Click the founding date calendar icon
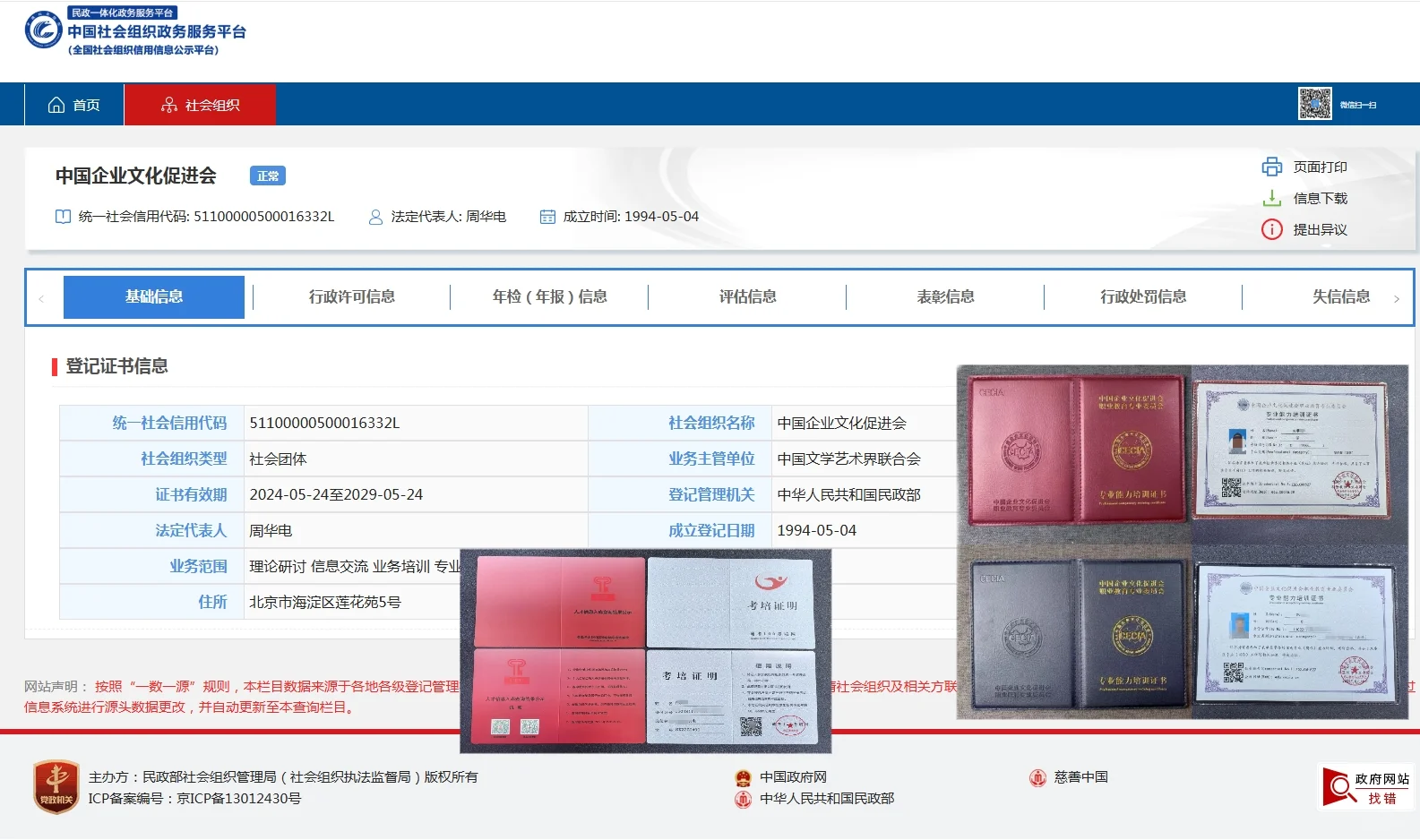 pos(547,217)
